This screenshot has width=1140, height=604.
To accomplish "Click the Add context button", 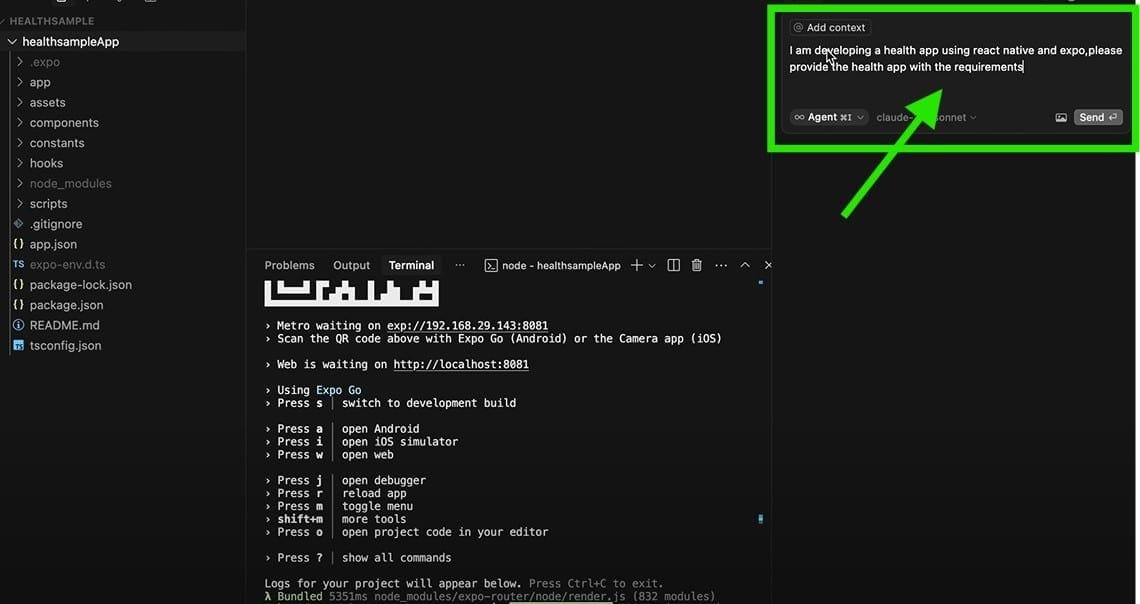I will 829,27.
